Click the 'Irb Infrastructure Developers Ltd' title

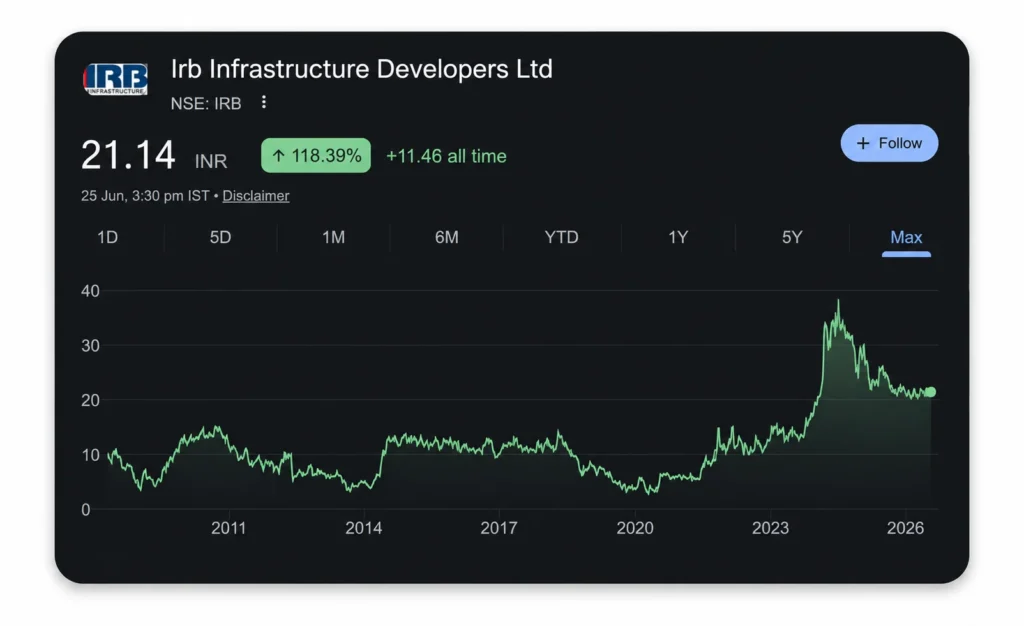(x=362, y=69)
